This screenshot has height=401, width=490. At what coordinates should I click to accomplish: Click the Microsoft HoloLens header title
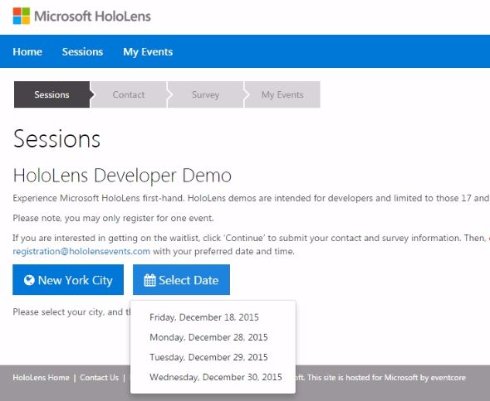coord(93,16)
